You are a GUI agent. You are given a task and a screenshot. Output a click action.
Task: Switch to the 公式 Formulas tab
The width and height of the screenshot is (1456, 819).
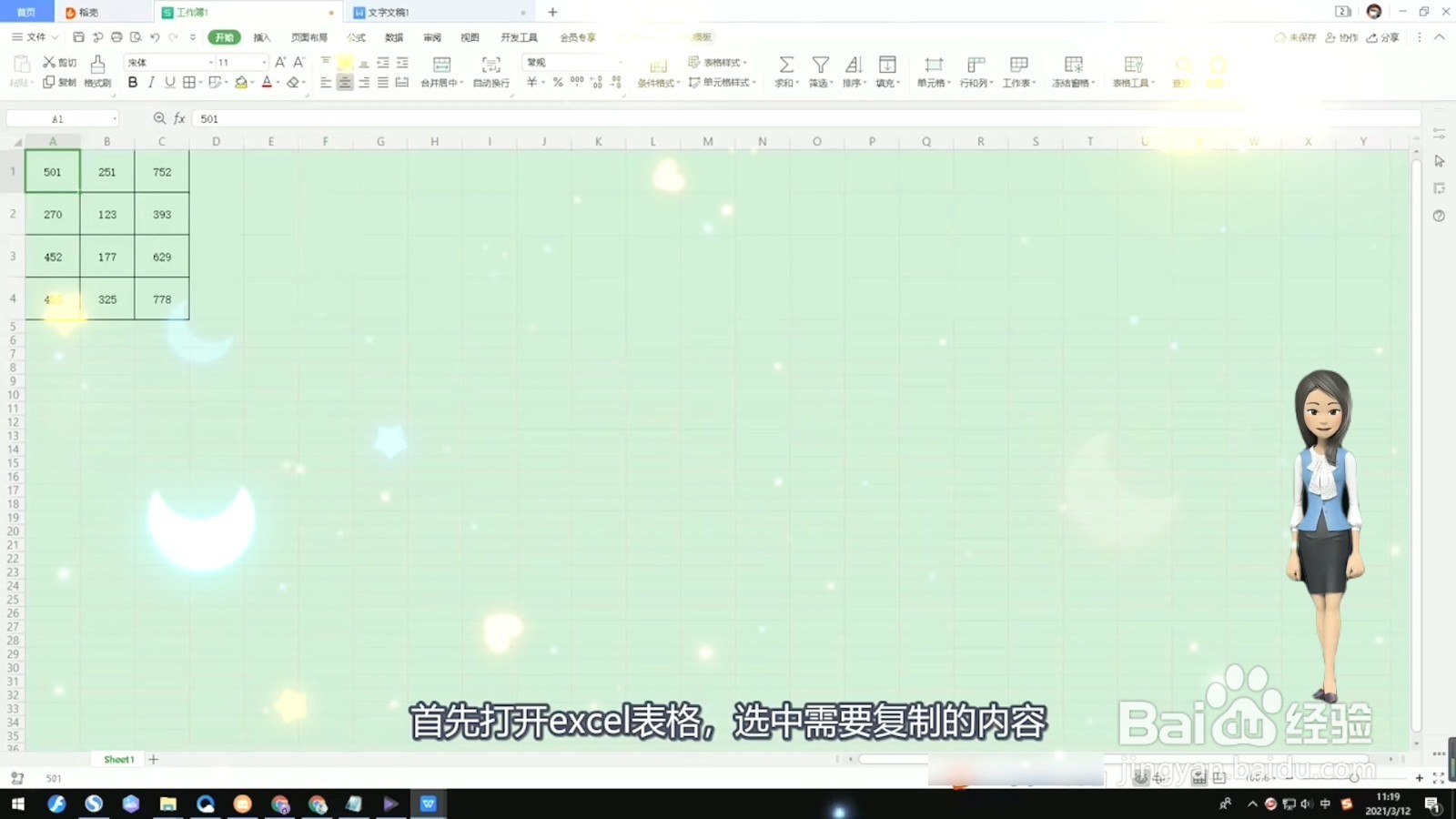pyautogui.click(x=357, y=37)
